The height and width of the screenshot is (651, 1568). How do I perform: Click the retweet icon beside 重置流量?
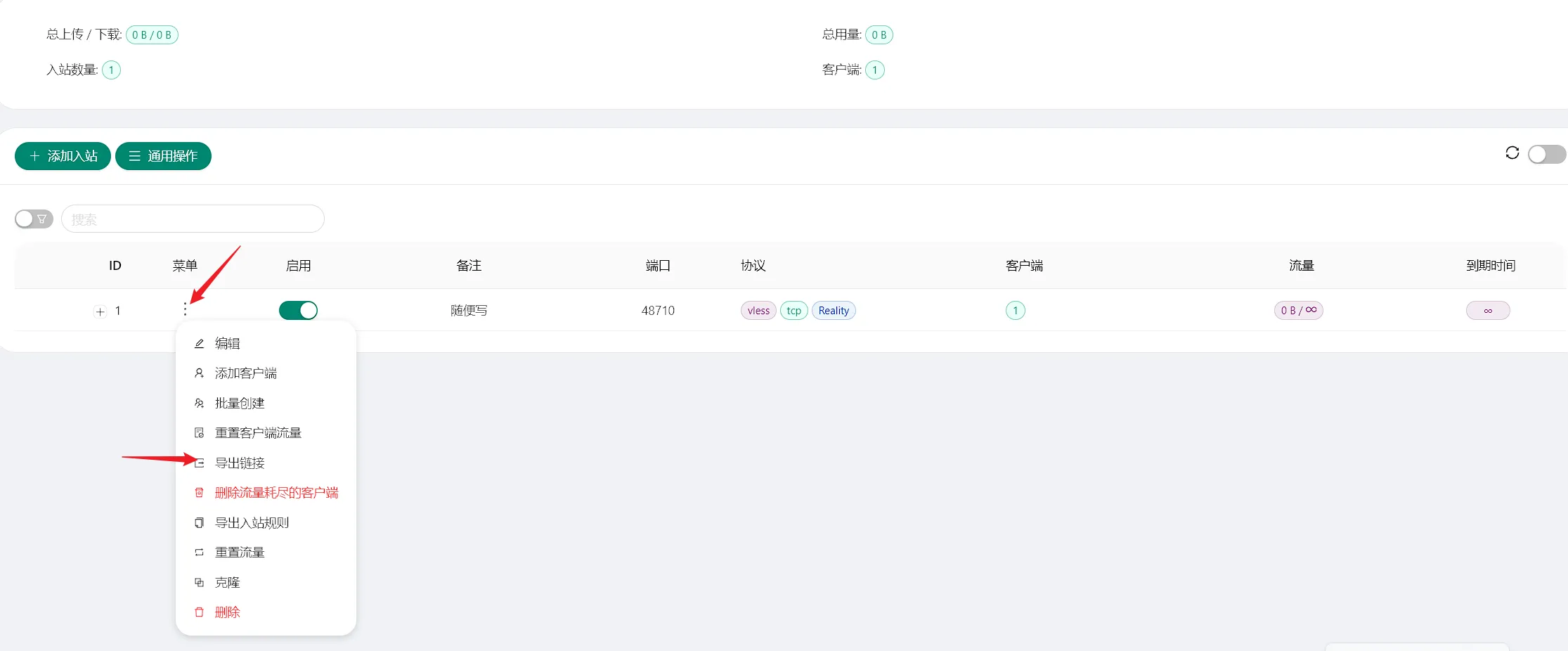coord(200,553)
